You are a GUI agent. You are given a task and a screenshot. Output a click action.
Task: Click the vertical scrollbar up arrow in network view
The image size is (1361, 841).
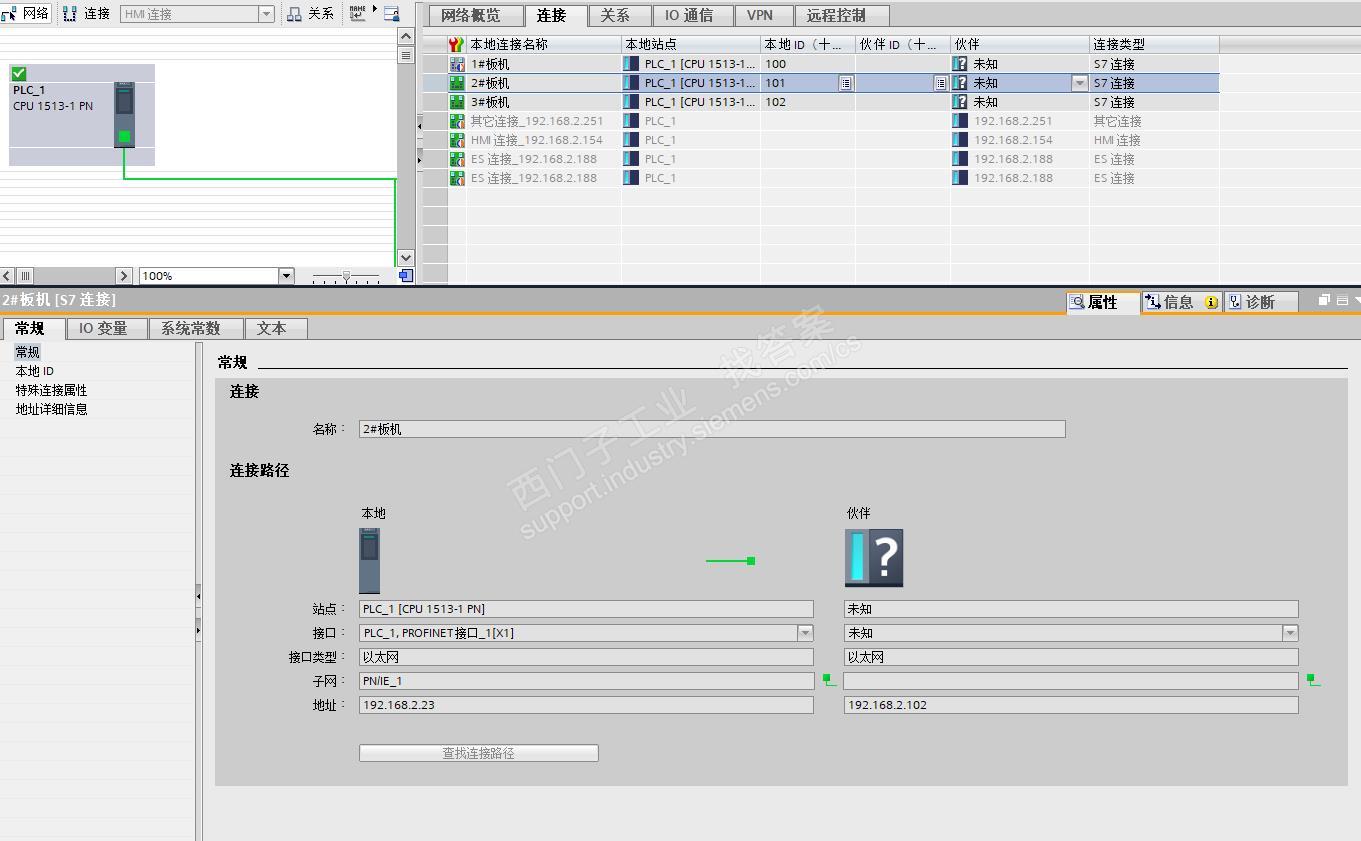pyautogui.click(x=405, y=36)
